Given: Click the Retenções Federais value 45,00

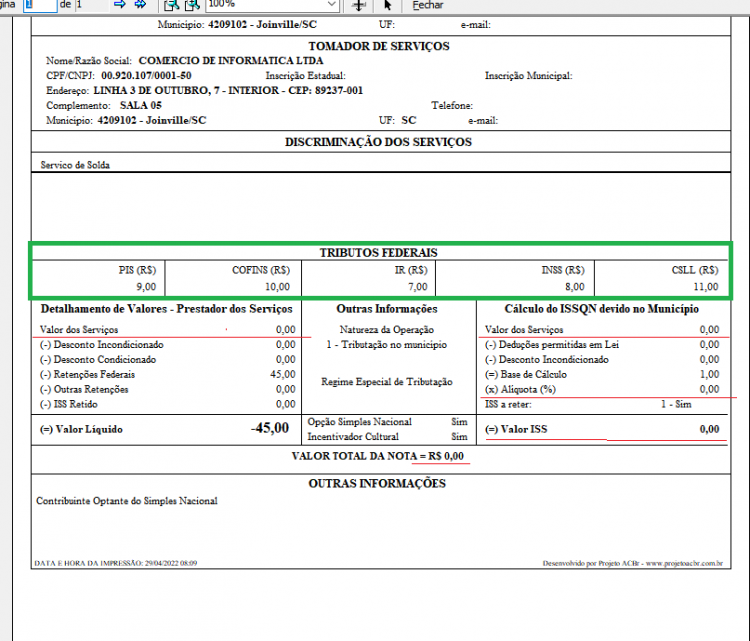Looking at the screenshot, I should pos(283,374).
